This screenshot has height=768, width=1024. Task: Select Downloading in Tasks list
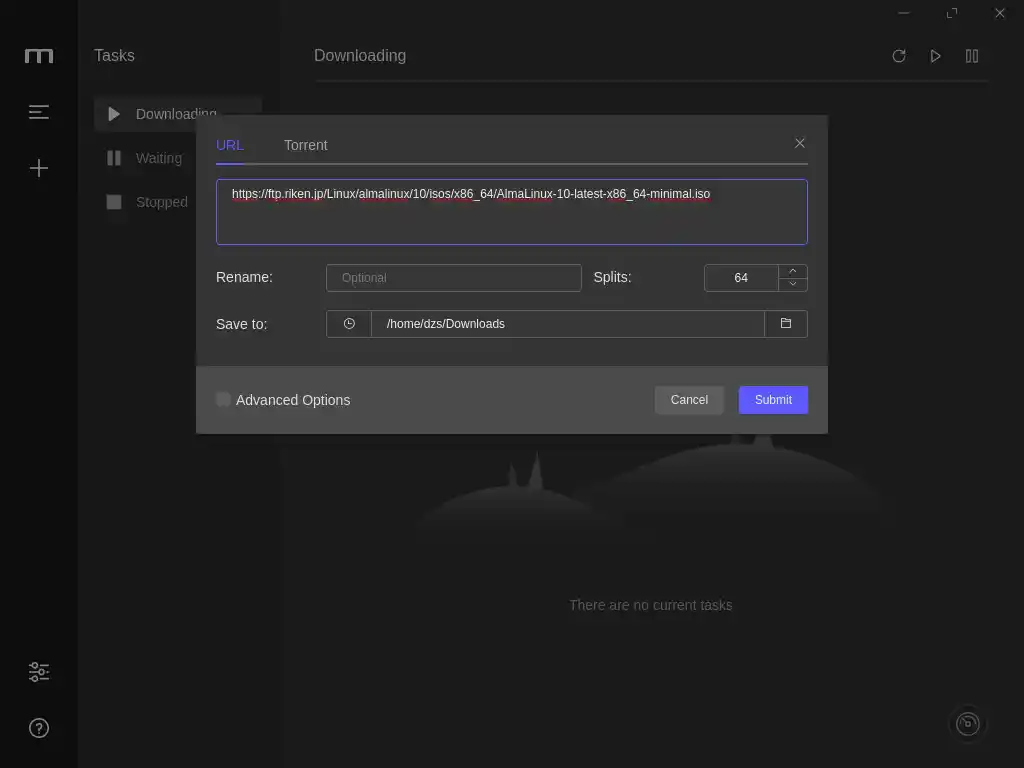(178, 114)
